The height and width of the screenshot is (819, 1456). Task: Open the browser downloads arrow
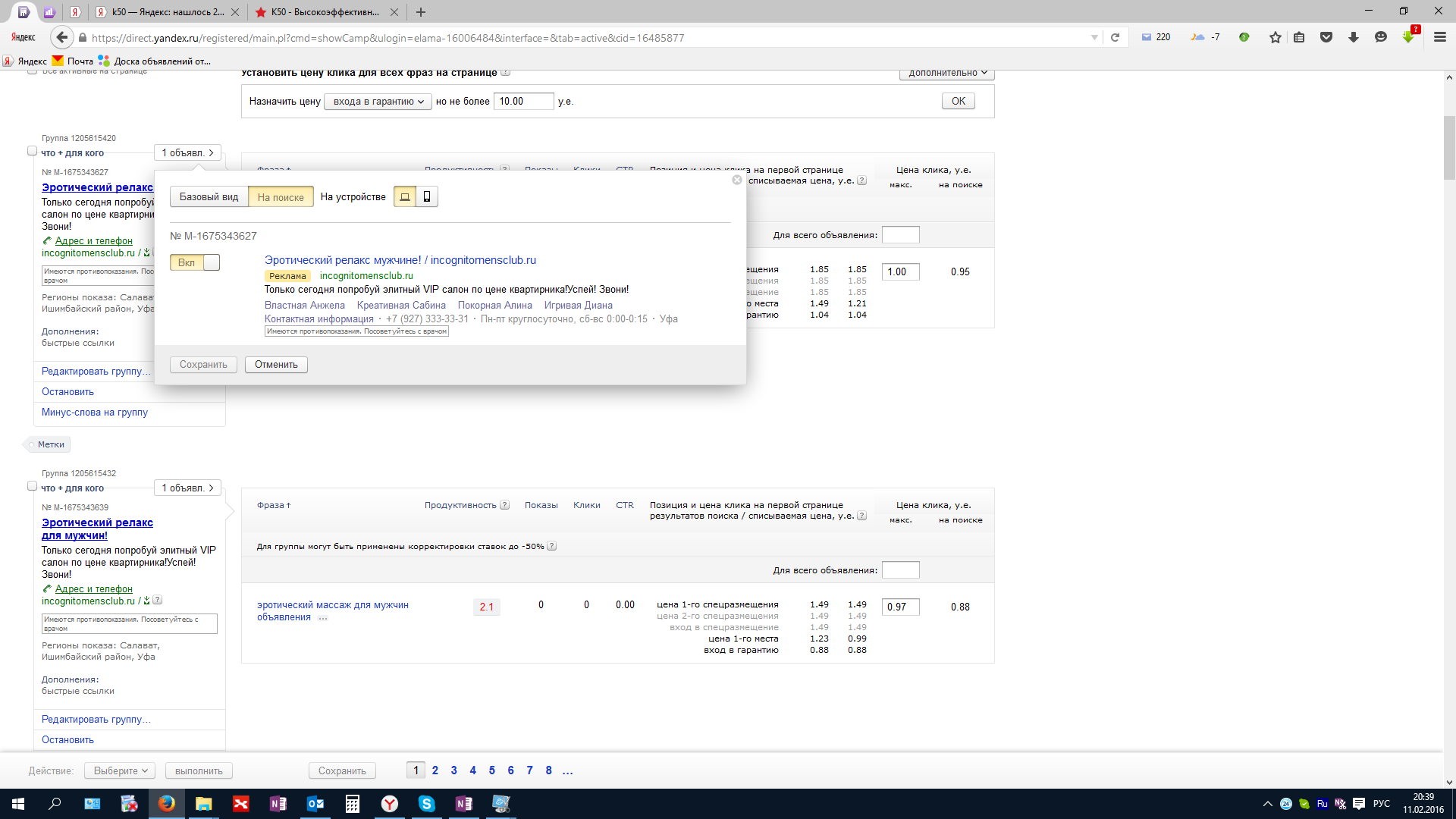click(x=1354, y=37)
